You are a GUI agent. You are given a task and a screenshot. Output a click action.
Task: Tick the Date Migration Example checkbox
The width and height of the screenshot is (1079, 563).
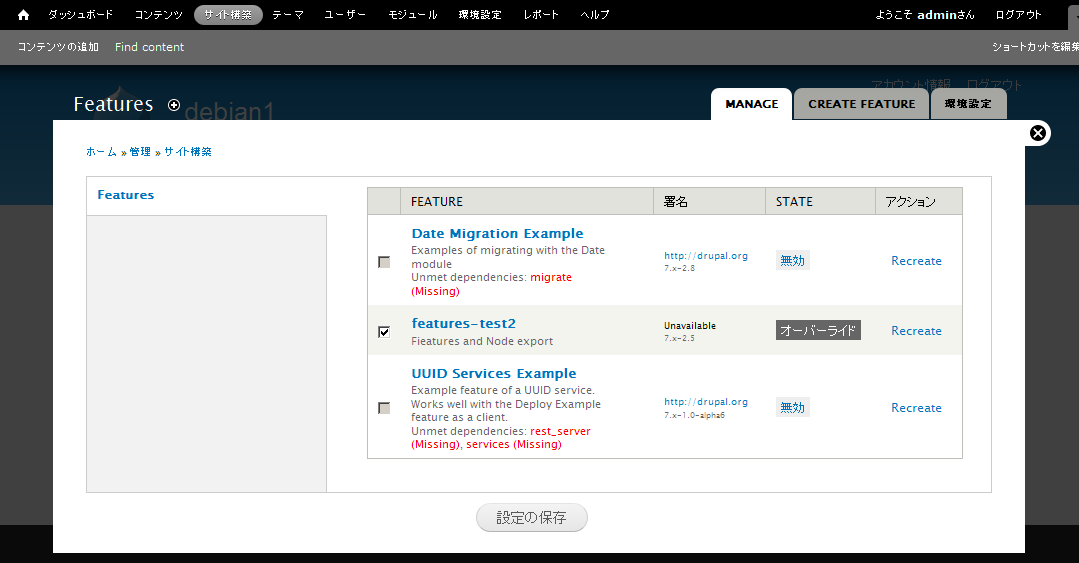(384, 262)
